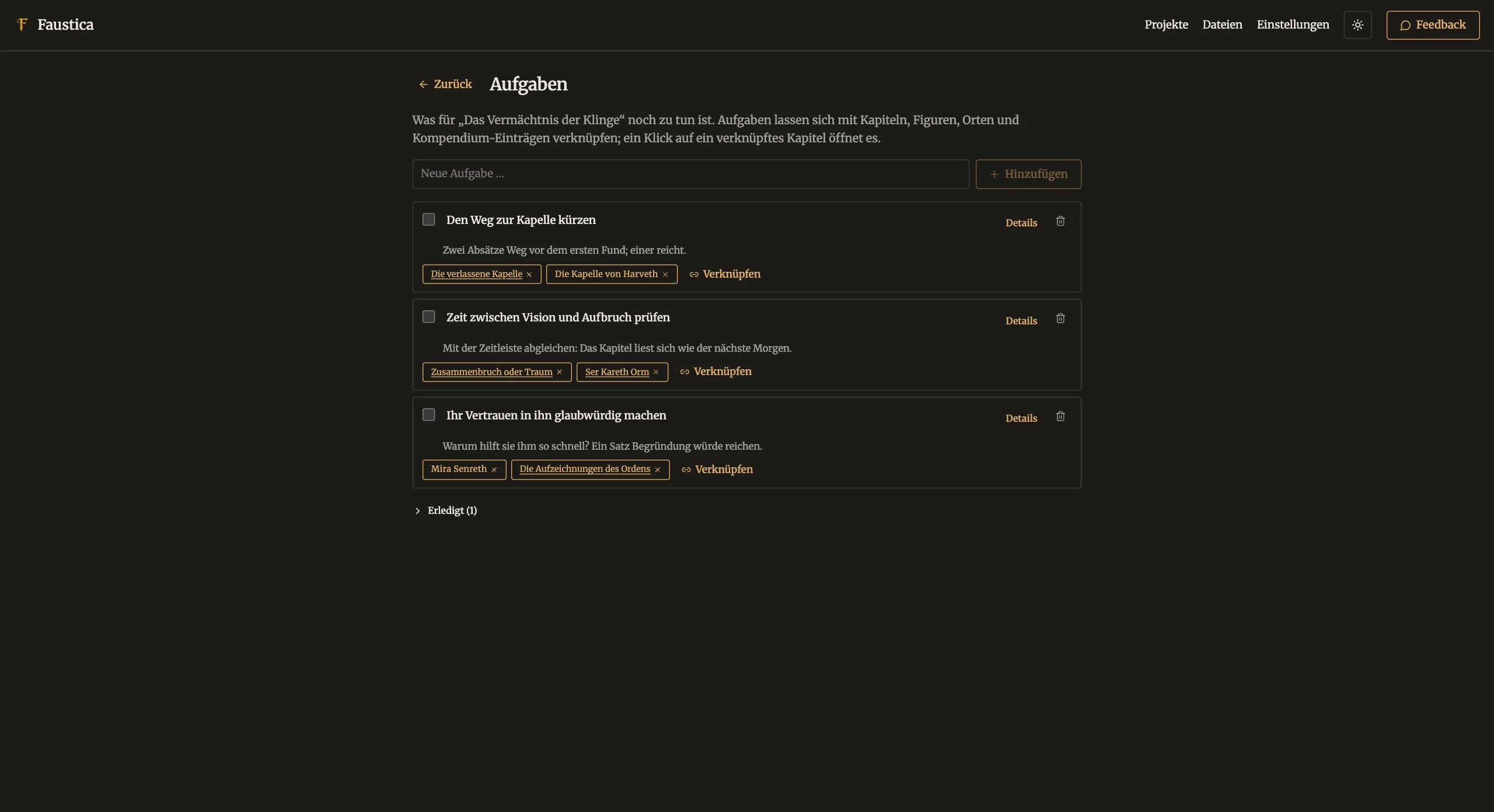
Task: Remove the 'Ser Kareth Orm' link tag
Action: coord(656,372)
